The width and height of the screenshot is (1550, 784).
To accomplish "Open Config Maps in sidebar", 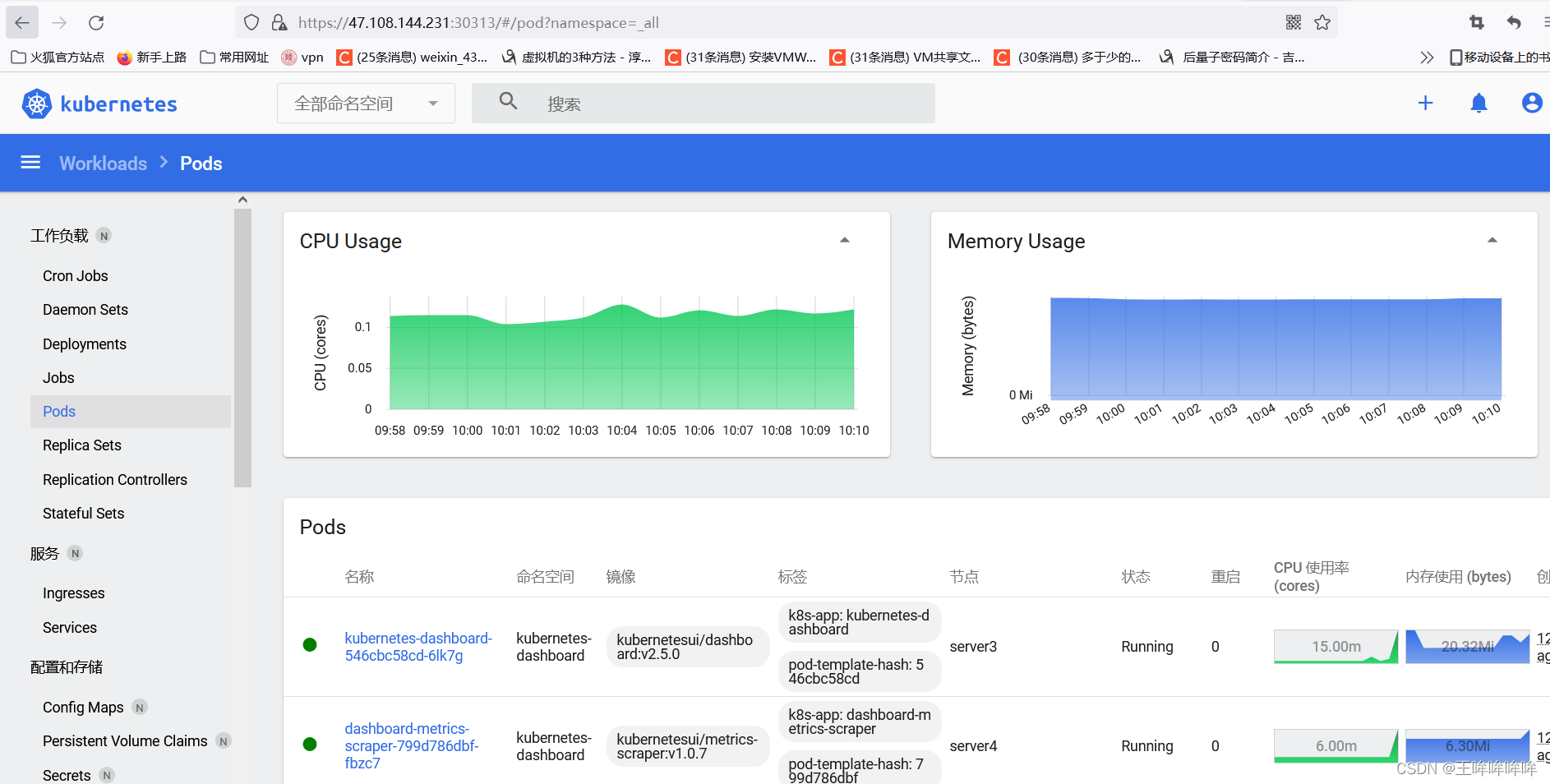I will [83, 707].
